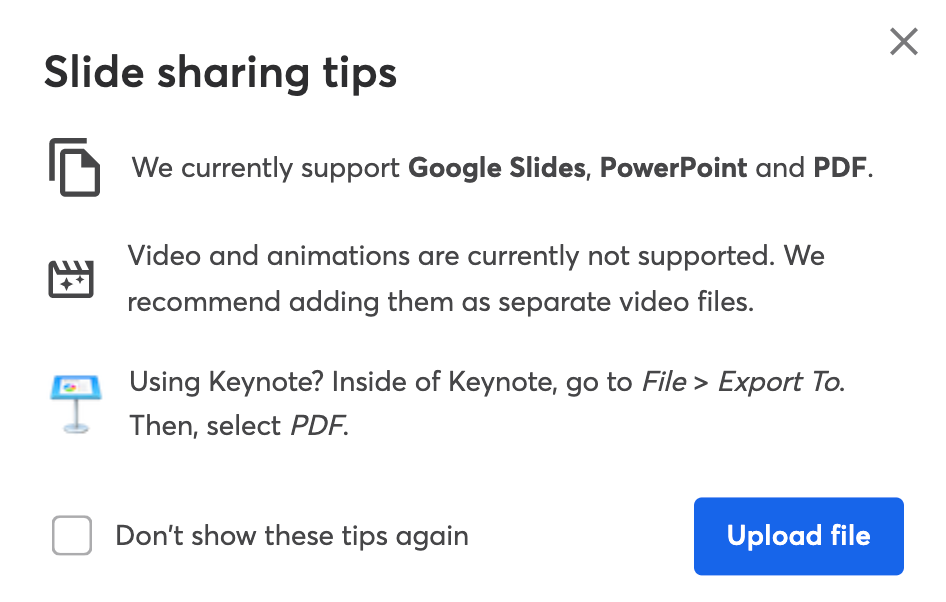
Task: Close the Slide sharing tips dialog
Action: (903, 42)
